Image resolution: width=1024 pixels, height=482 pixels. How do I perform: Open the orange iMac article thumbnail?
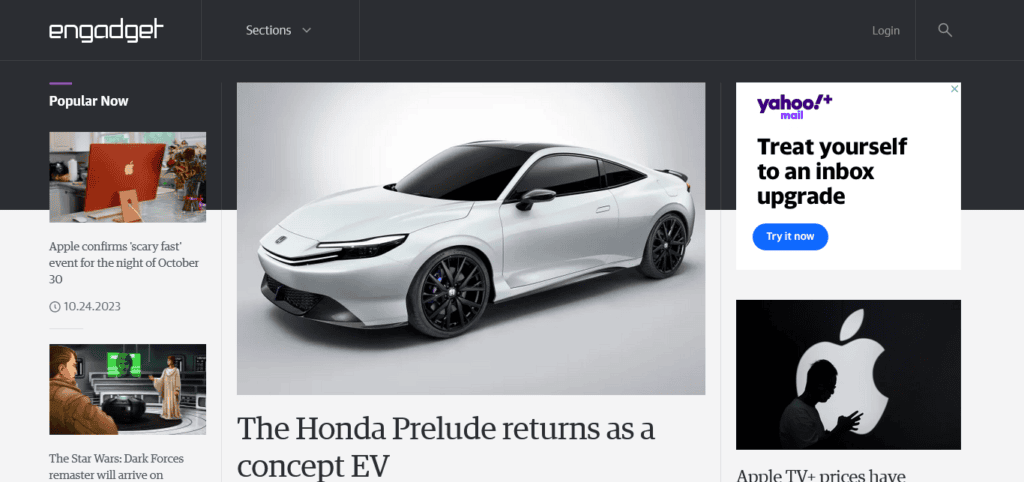(x=127, y=177)
